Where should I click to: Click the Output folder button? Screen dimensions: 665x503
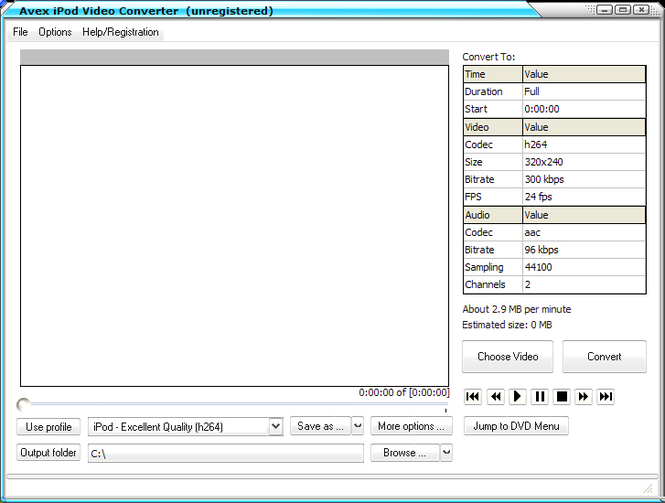pyautogui.click(x=48, y=453)
